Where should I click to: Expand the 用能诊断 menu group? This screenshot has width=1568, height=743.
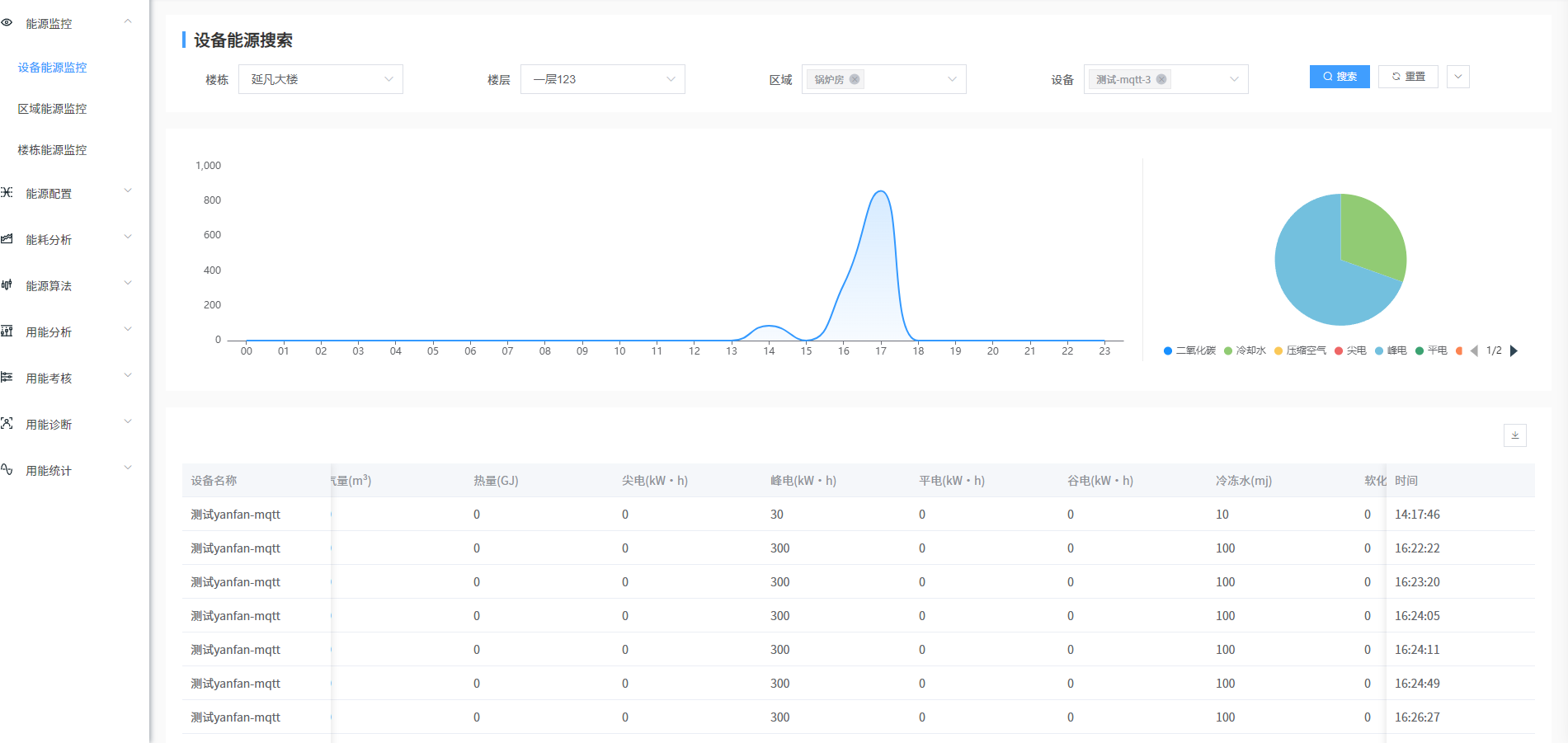coord(128,422)
